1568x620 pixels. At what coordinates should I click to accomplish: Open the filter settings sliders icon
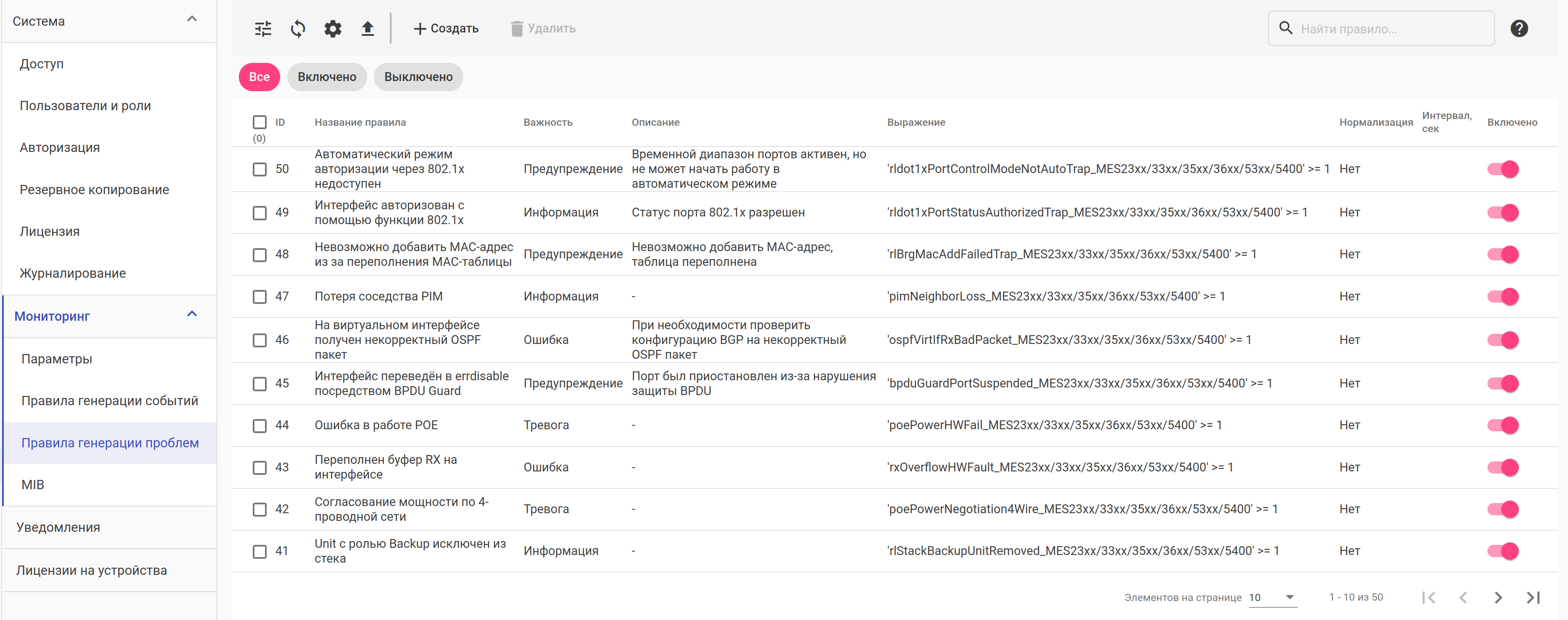pos(263,29)
